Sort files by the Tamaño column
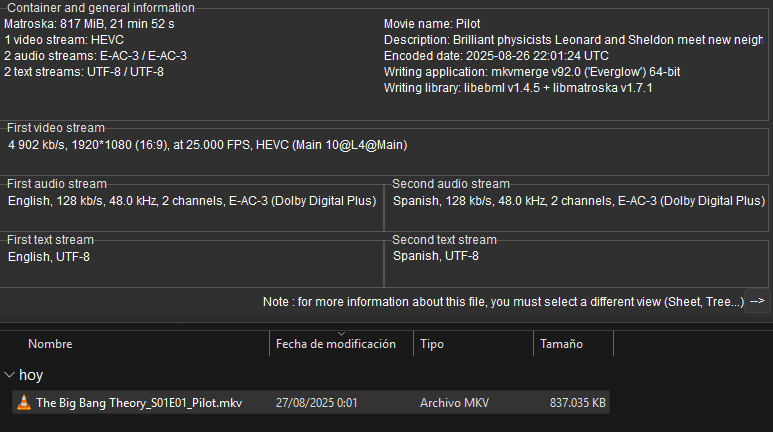 click(561, 344)
